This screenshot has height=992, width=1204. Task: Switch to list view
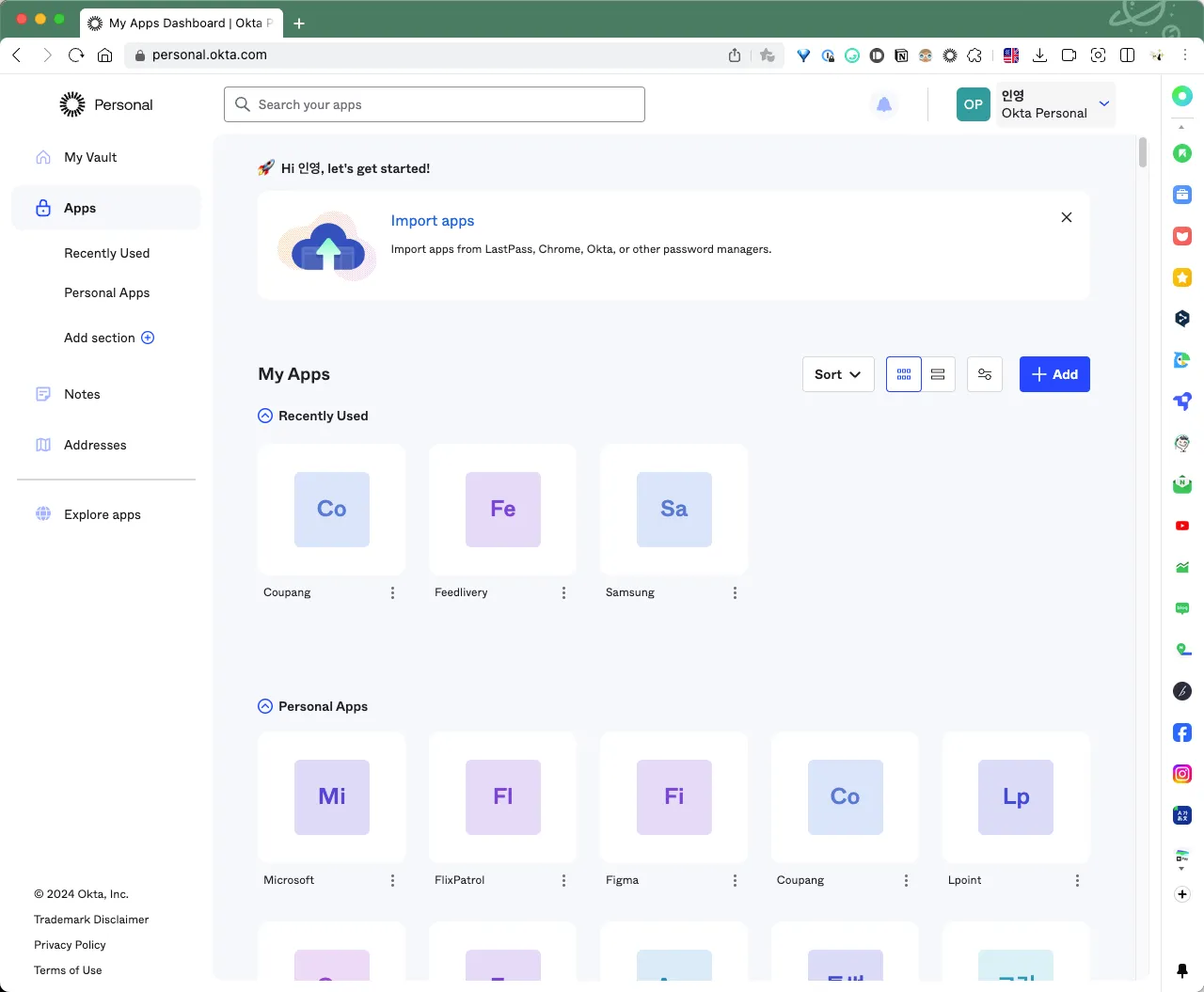pos(938,374)
